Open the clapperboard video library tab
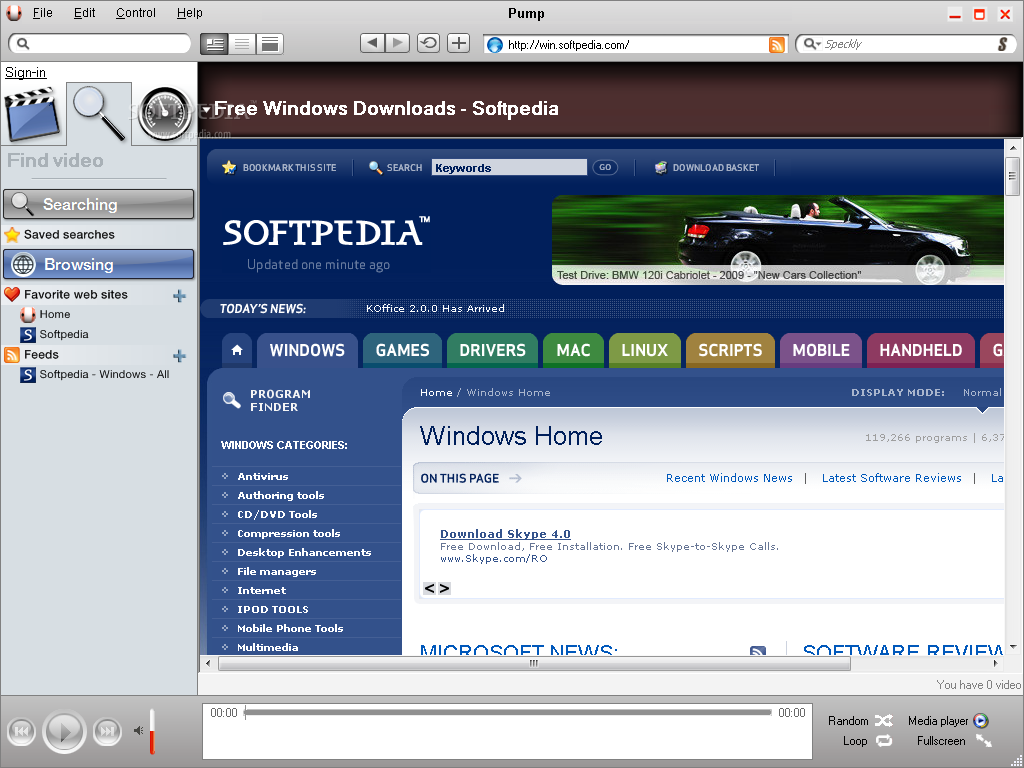Image resolution: width=1024 pixels, height=768 pixels. [33, 114]
